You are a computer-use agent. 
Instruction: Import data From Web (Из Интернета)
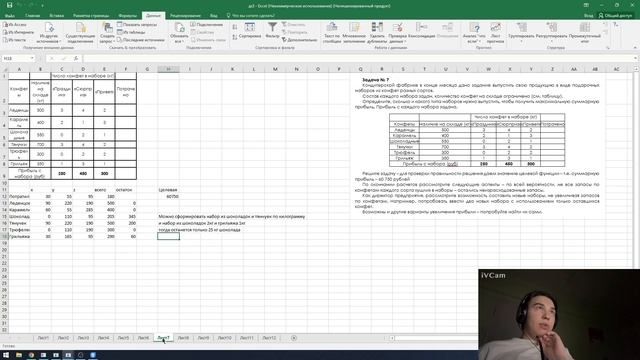19,32
